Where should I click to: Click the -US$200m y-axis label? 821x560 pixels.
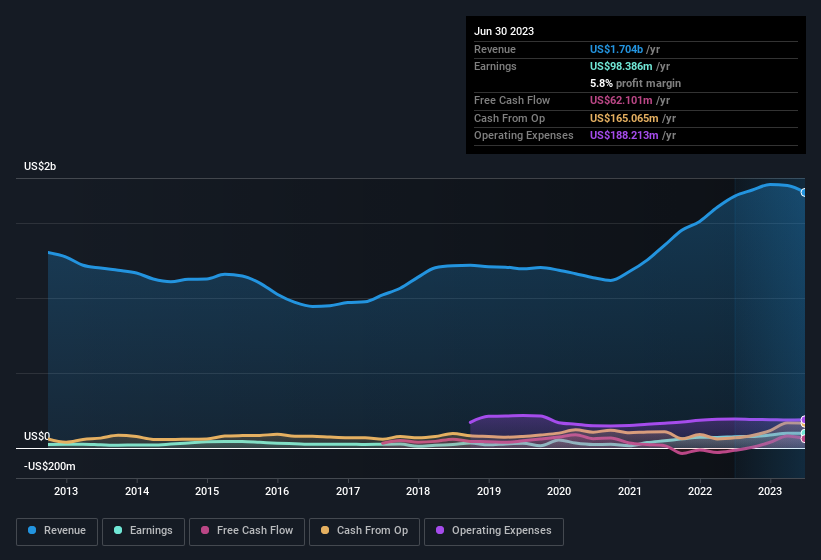coord(49,466)
